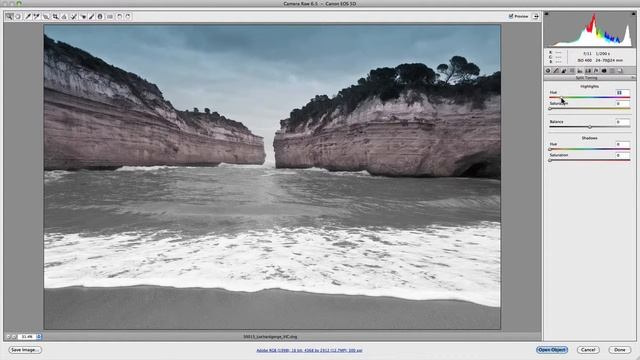Select the Straighten tool
Image resolution: width=640 pixels, height=360 pixels.
[x=64, y=17]
